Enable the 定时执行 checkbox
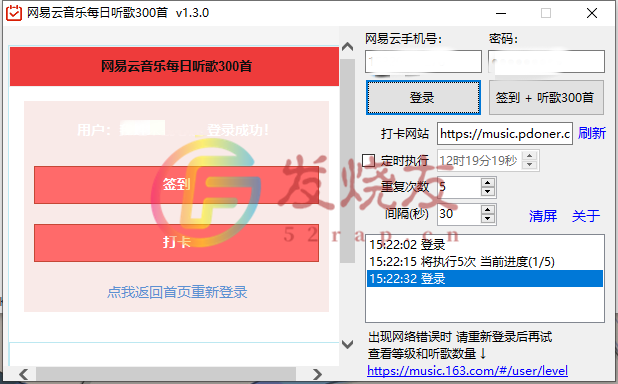This screenshot has width=618, height=384. pyautogui.click(x=369, y=160)
